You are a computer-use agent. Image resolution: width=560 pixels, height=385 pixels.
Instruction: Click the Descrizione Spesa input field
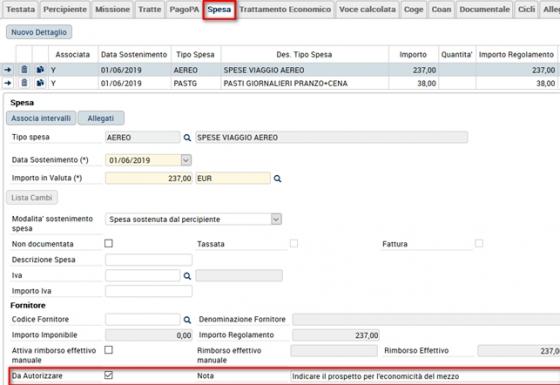tap(149, 260)
